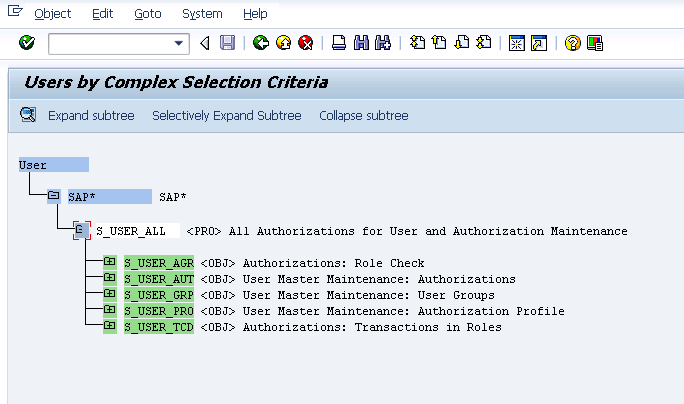Collapse the SAP* user node
Screen dimensions: 684x404
(54, 197)
